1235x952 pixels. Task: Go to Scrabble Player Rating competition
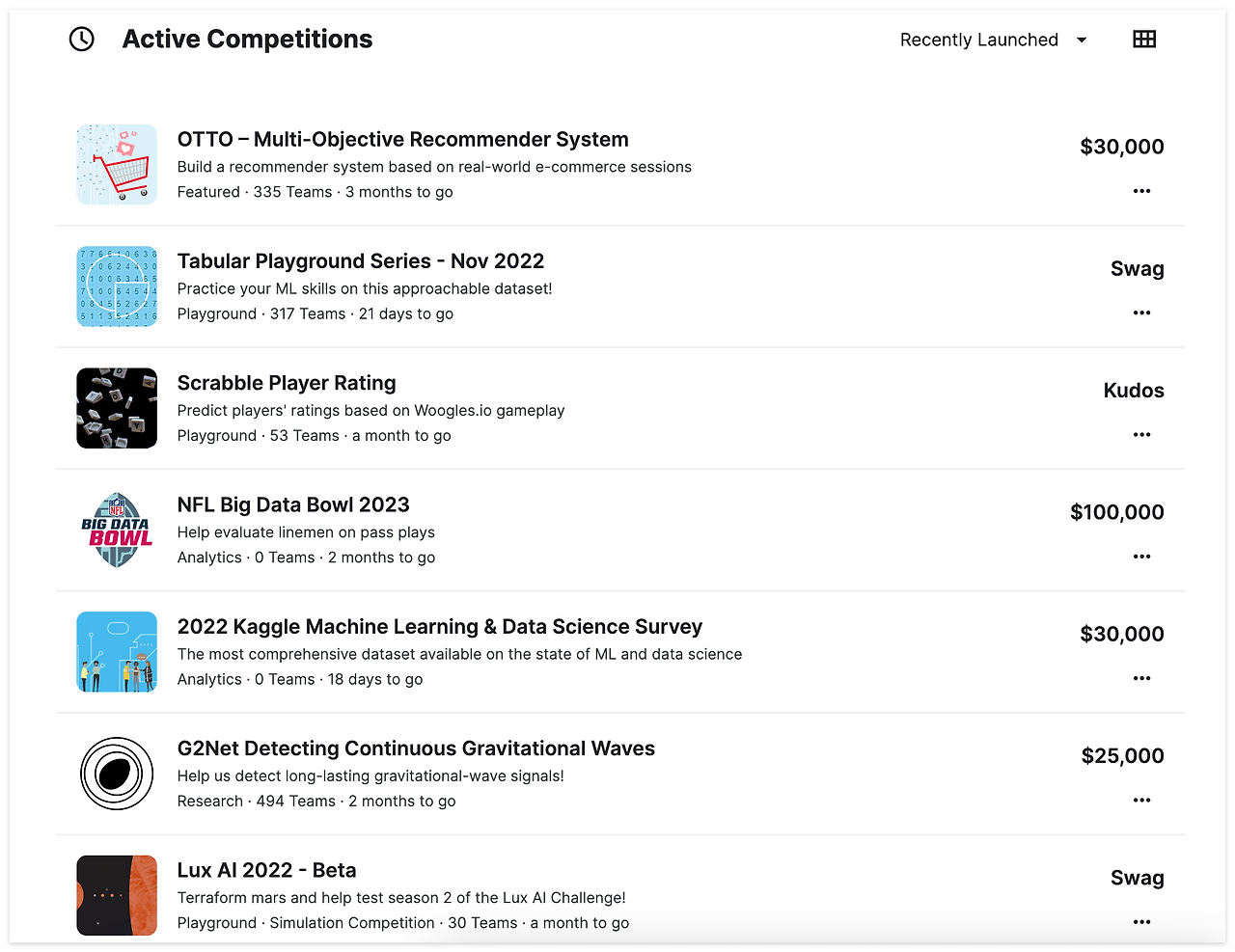[x=287, y=383]
